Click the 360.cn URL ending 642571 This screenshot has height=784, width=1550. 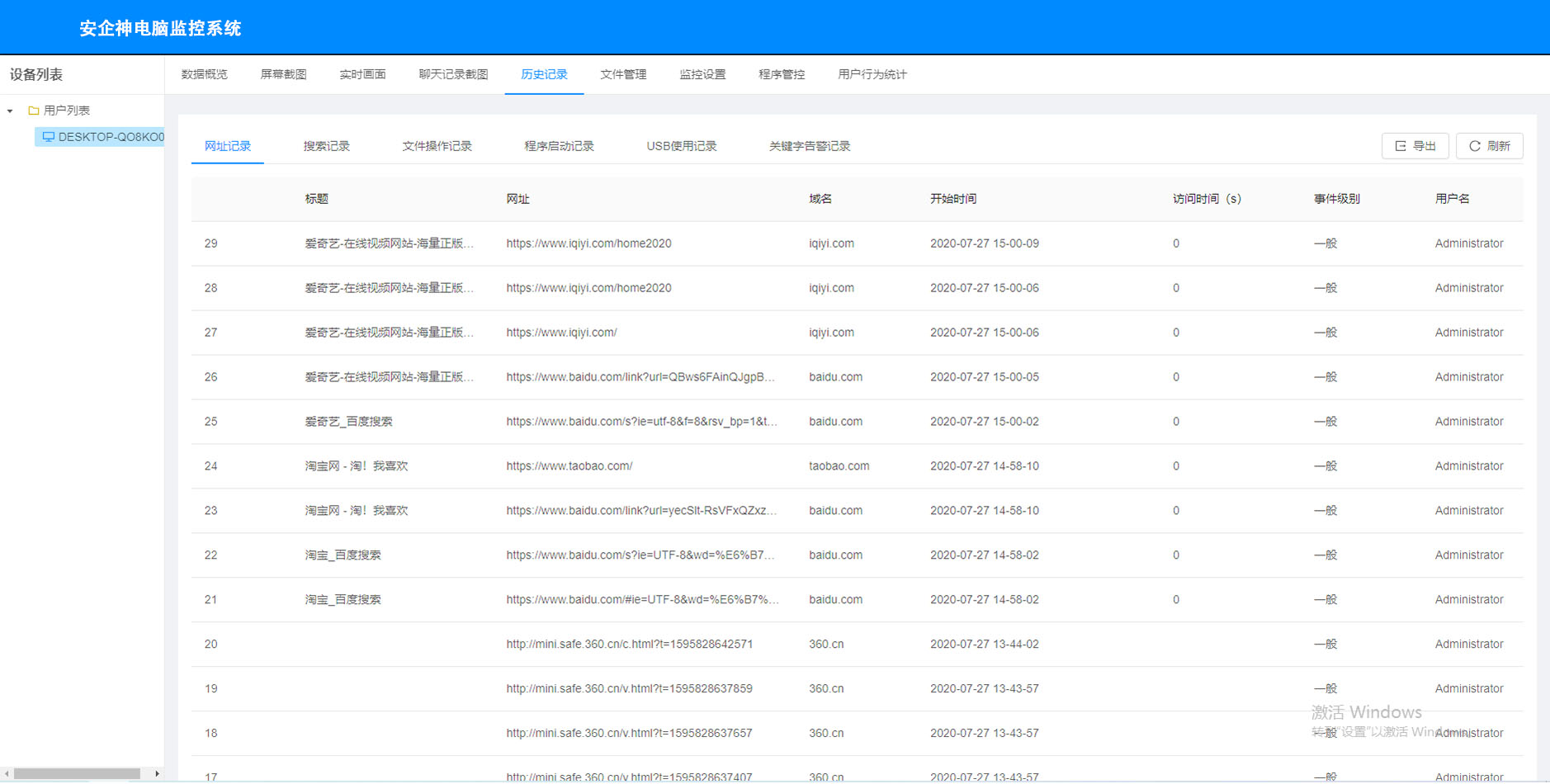(x=629, y=645)
